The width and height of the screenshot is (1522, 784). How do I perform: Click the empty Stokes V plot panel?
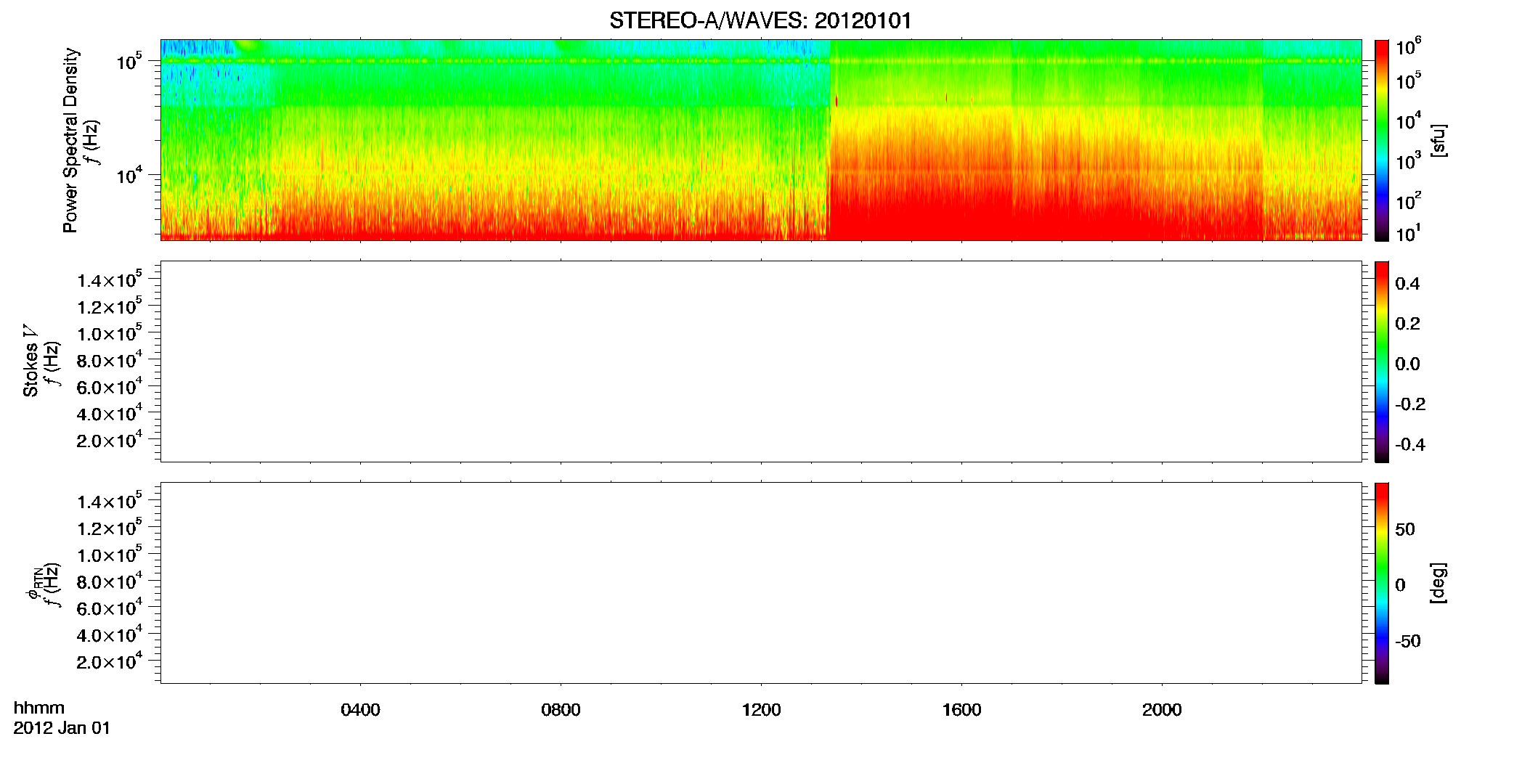click(761, 362)
